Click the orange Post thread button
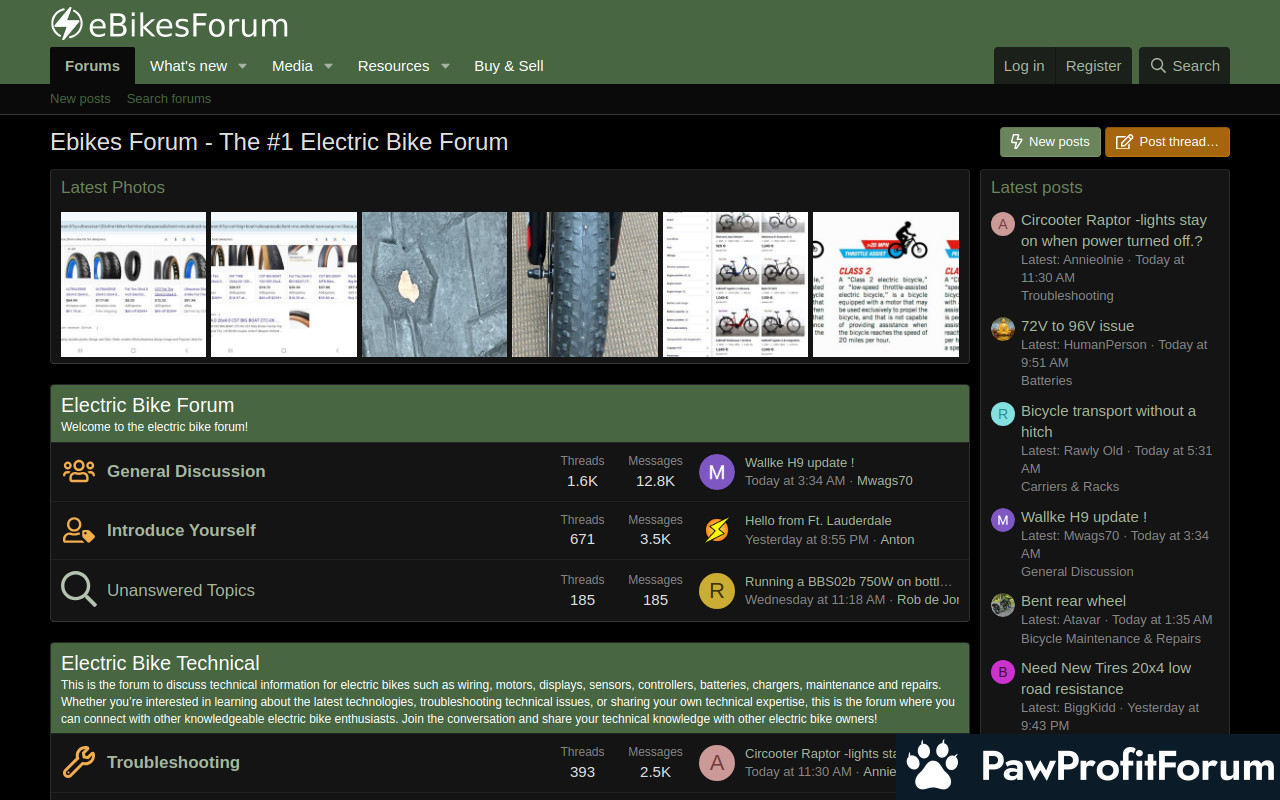The image size is (1280, 800). [x=1167, y=142]
